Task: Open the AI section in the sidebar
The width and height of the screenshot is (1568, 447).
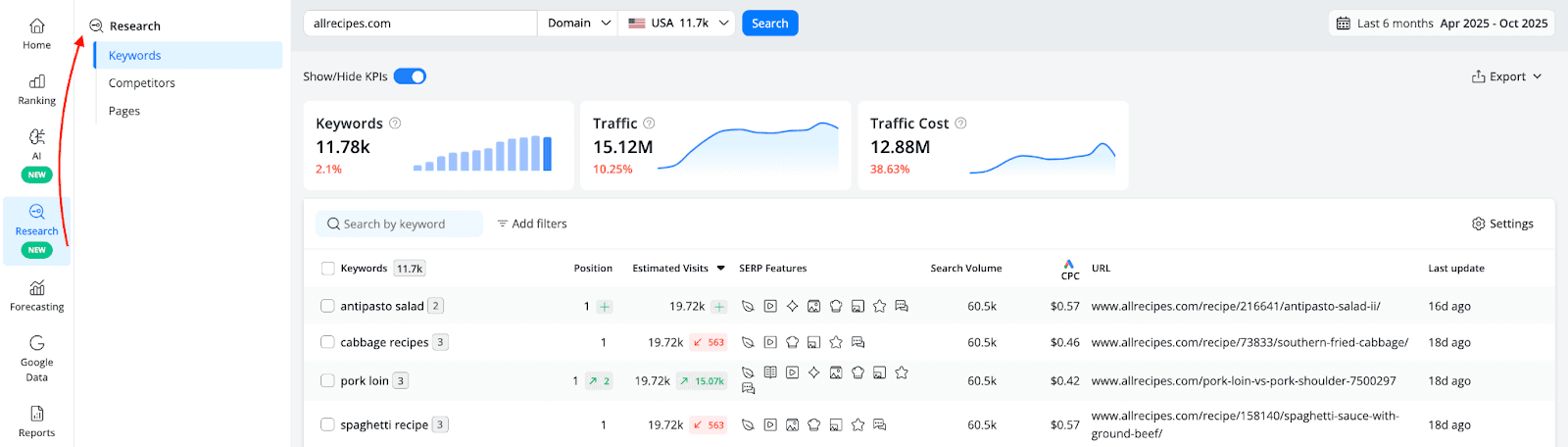Action: 36,155
